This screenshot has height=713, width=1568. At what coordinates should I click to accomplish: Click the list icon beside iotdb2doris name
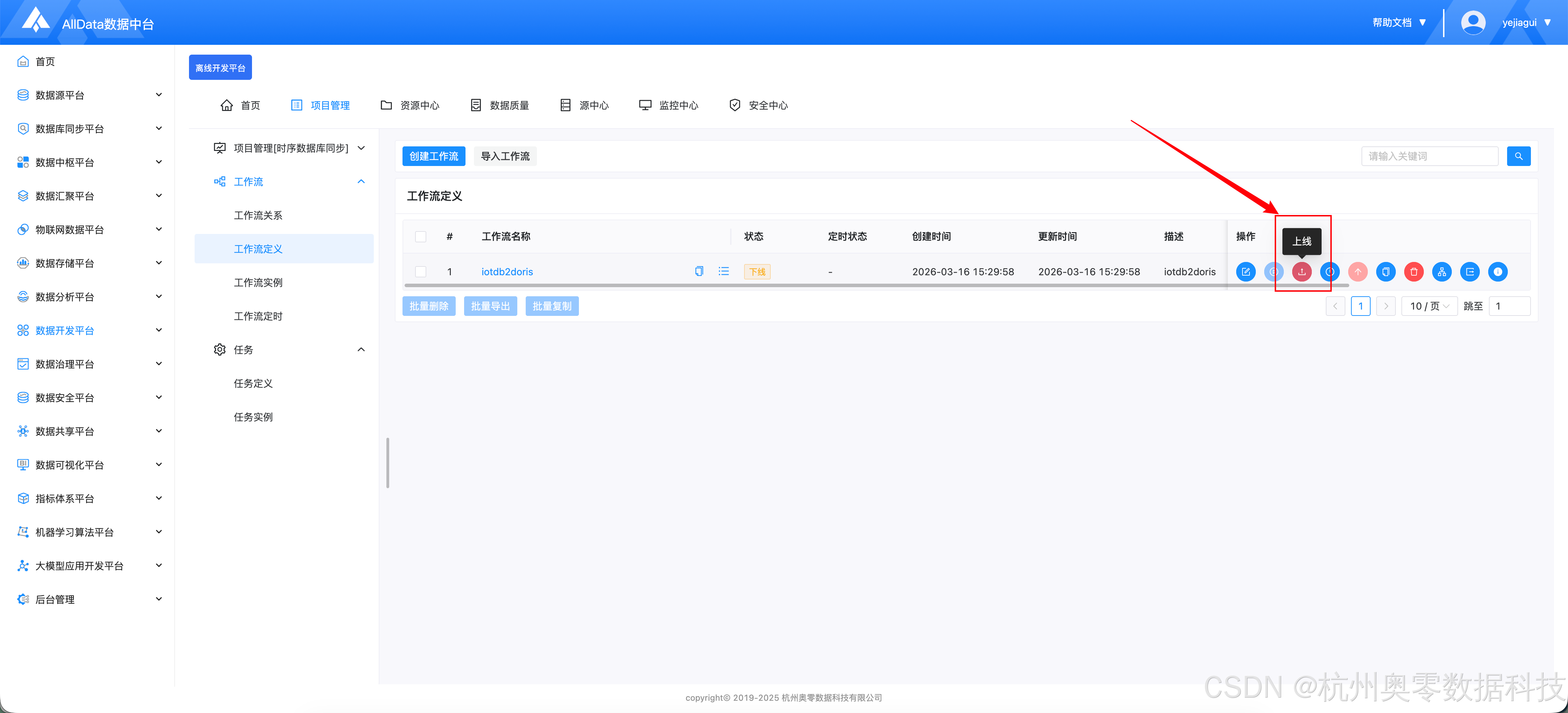[723, 271]
